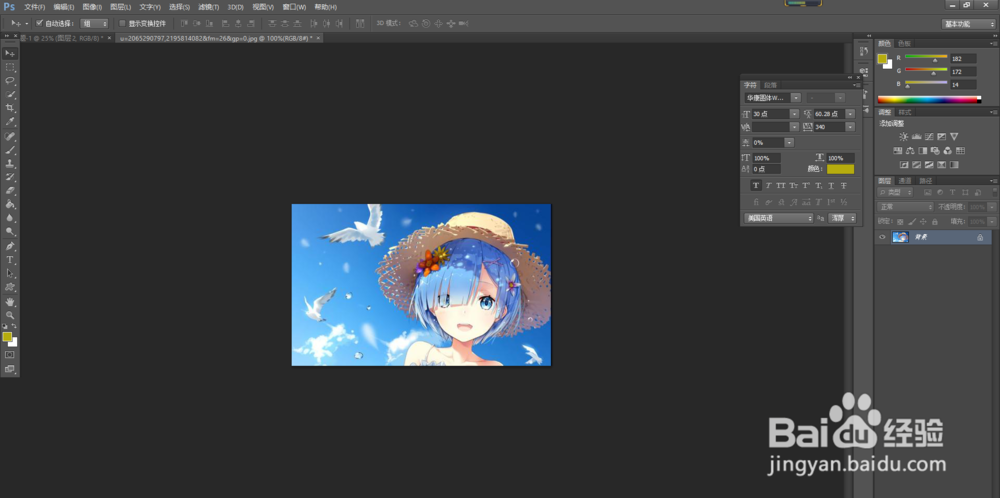Select the Paint Bucket tool

[x=10, y=205]
